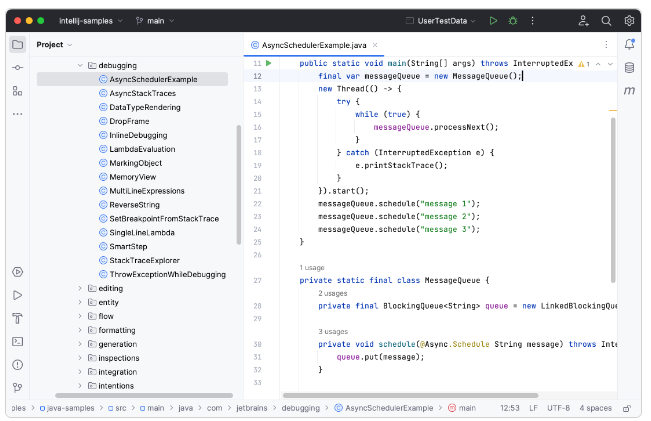Click the warning indicator in editor
The image size is (651, 421).
pos(584,64)
